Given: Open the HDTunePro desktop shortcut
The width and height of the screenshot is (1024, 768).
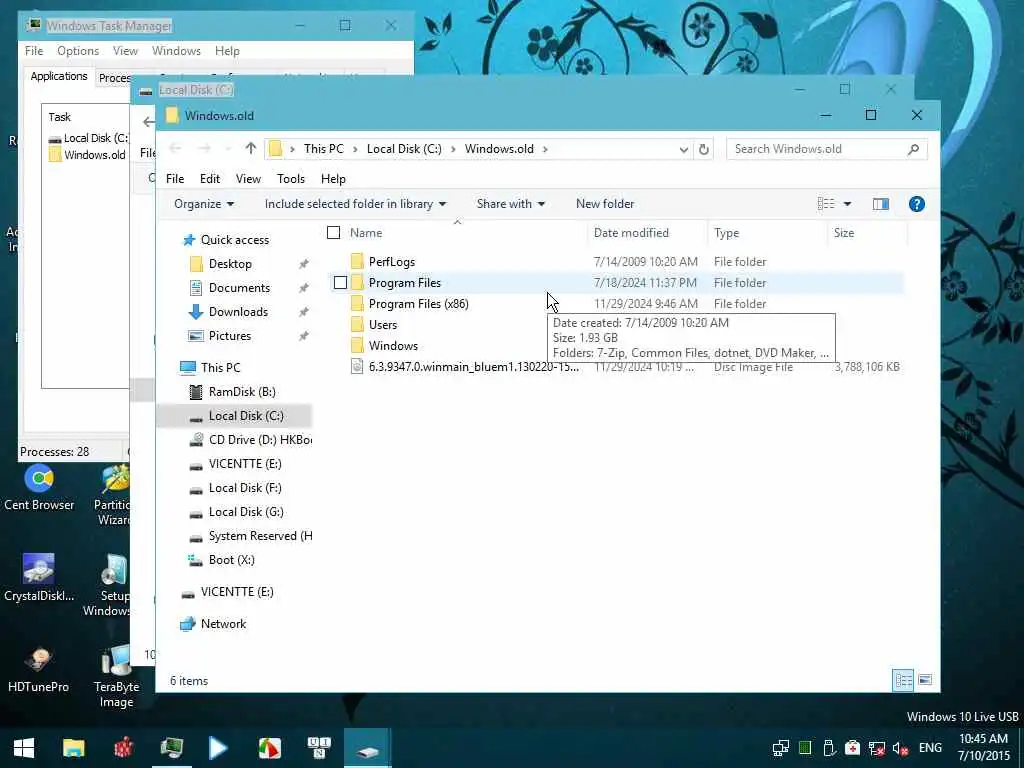Looking at the screenshot, I should pyautogui.click(x=39, y=670).
